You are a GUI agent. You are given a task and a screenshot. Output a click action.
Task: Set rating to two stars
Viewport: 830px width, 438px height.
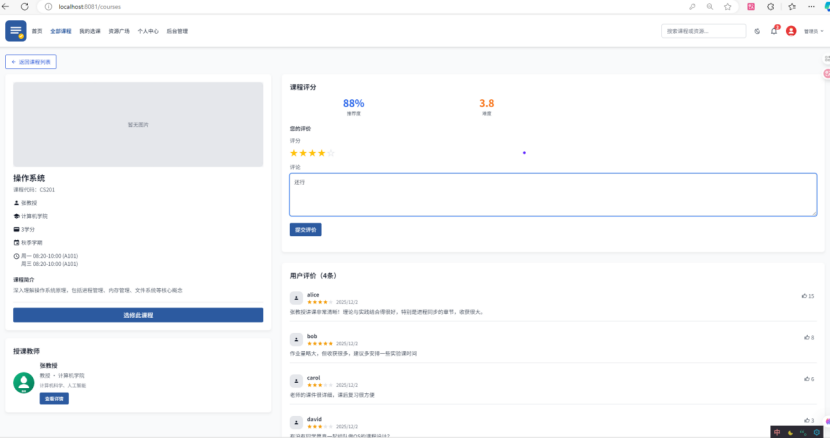pyautogui.click(x=303, y=153)
